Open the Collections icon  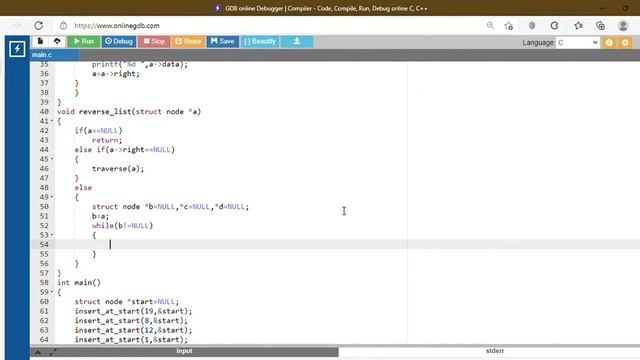[600, 26]
